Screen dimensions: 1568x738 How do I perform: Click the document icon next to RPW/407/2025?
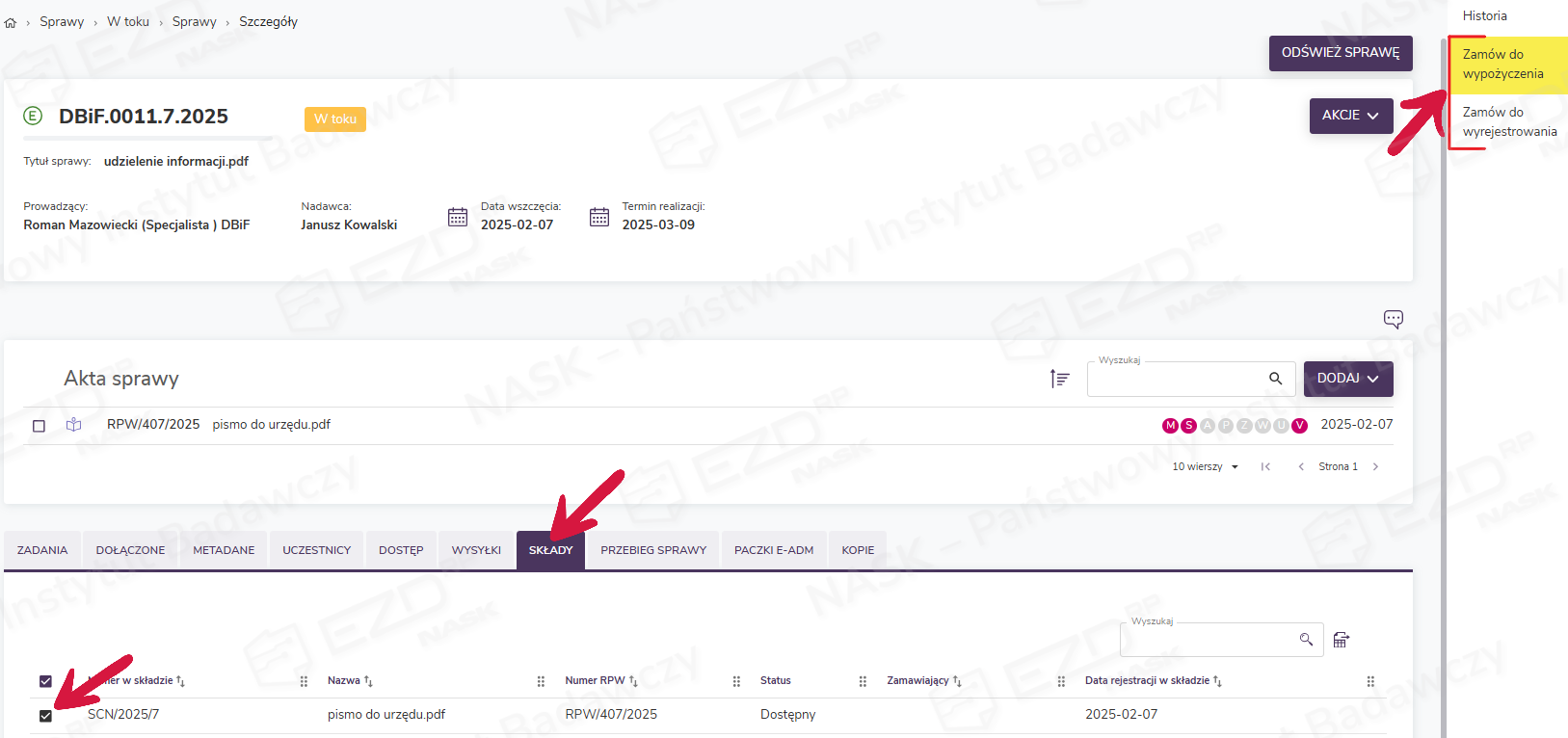(74, 425)
